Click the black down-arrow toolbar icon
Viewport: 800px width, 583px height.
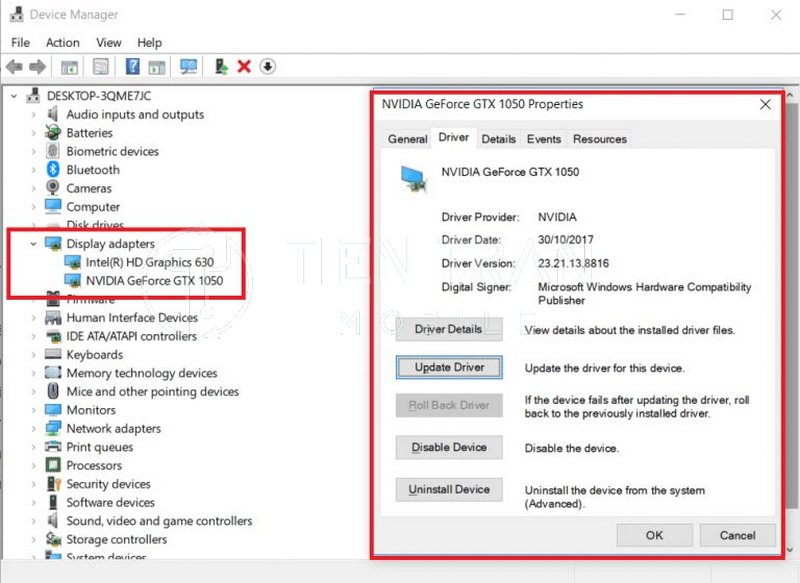pos(267,67)
